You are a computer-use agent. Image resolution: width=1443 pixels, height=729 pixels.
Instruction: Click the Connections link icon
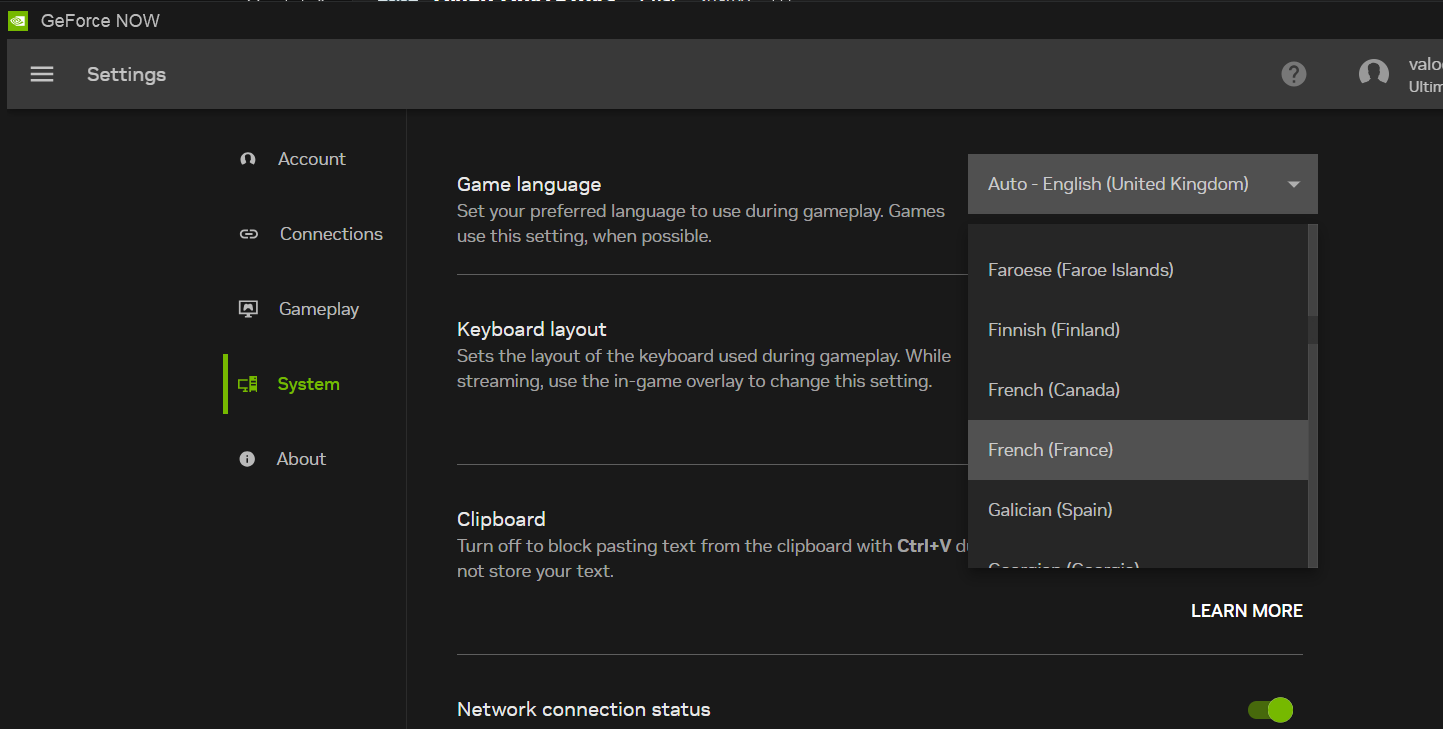[248, 234]
